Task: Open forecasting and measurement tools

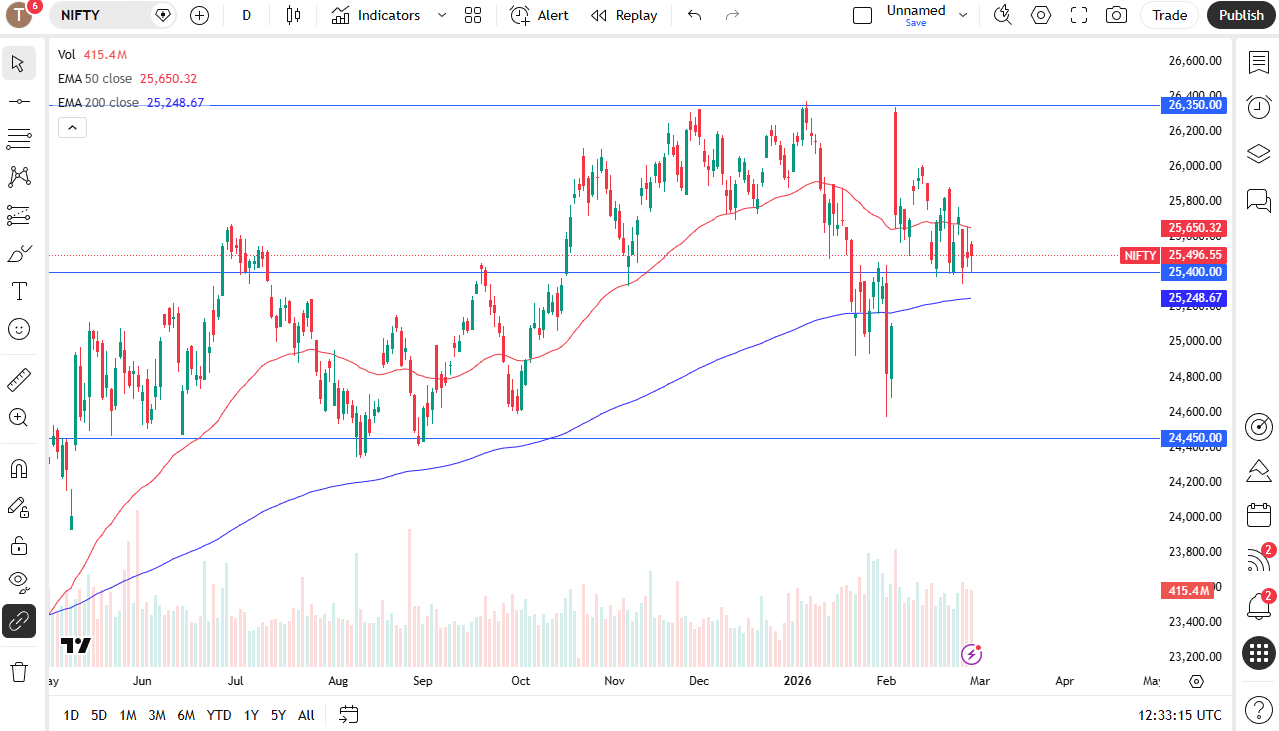Action: (x=18, y=215)
